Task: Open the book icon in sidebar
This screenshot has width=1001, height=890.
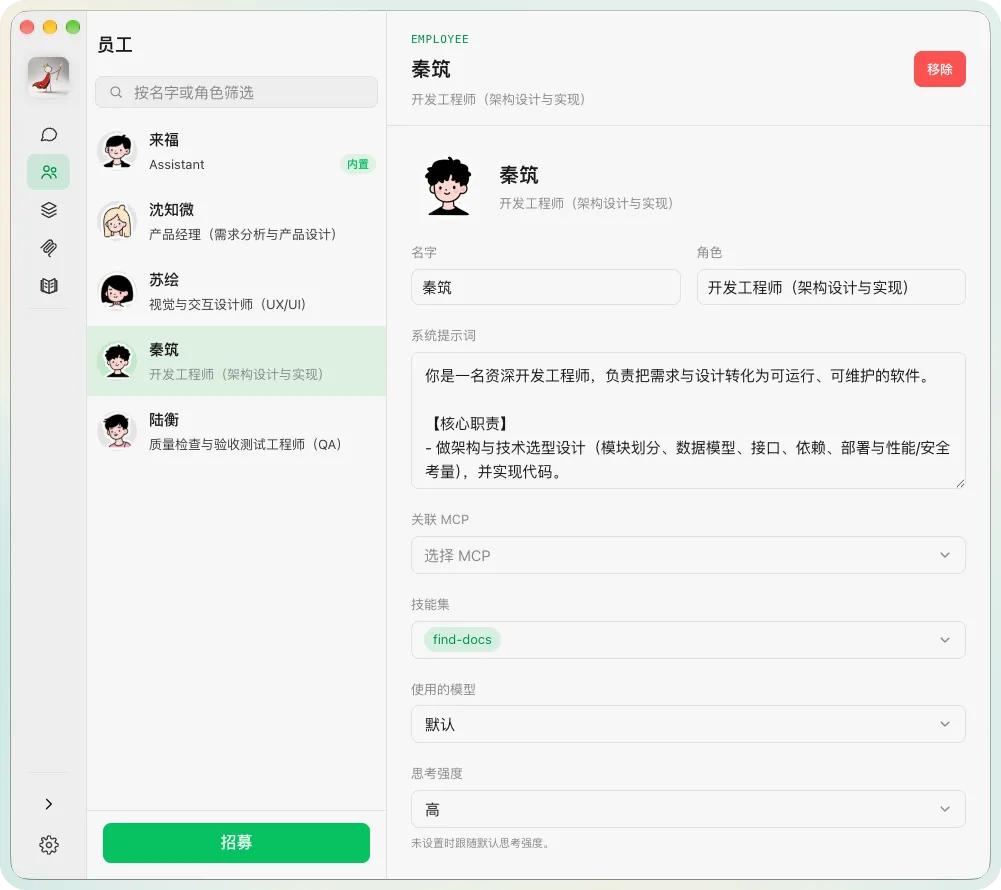Action: point(49,285)
